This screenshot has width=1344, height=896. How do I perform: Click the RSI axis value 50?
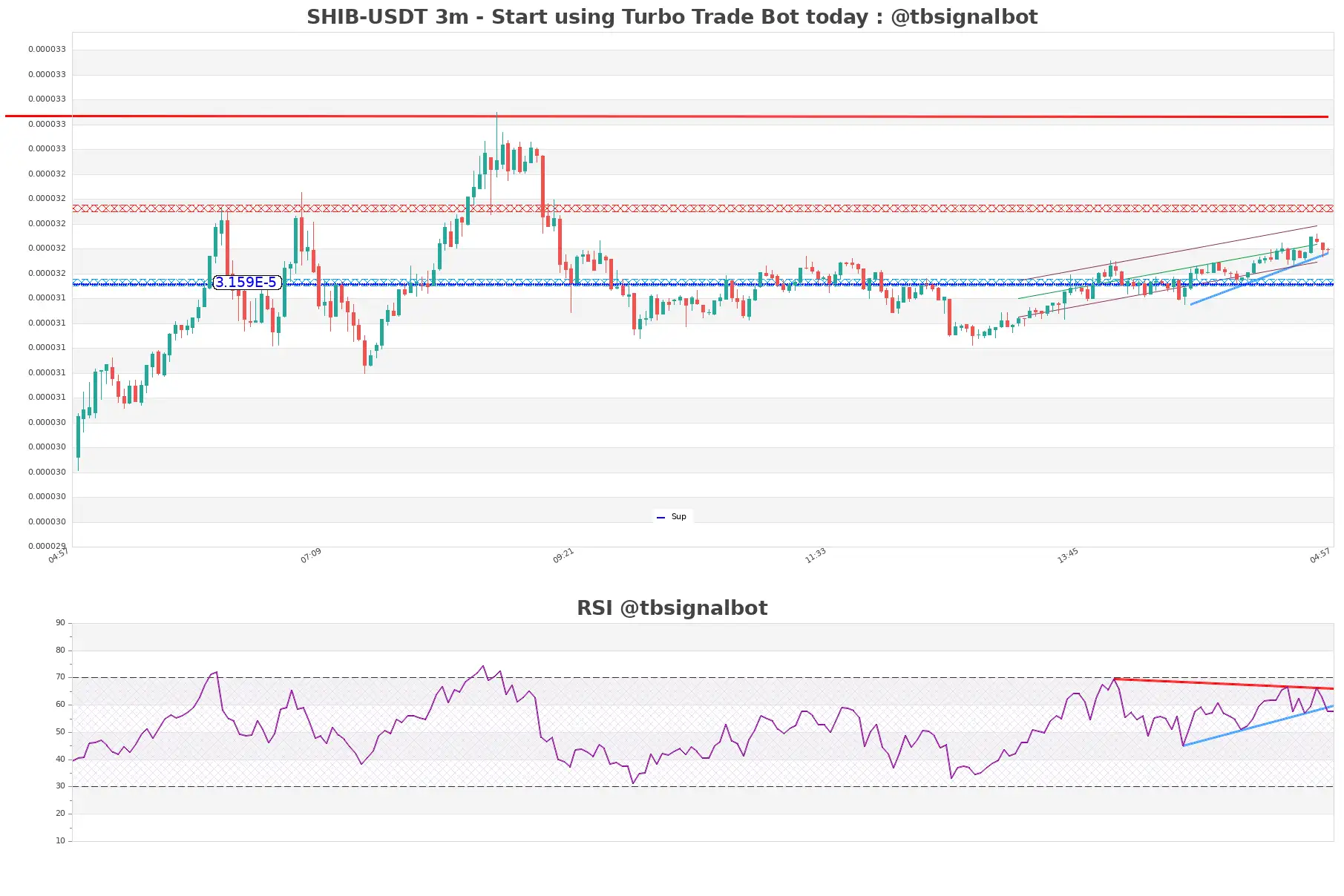[x=60, y=731]
